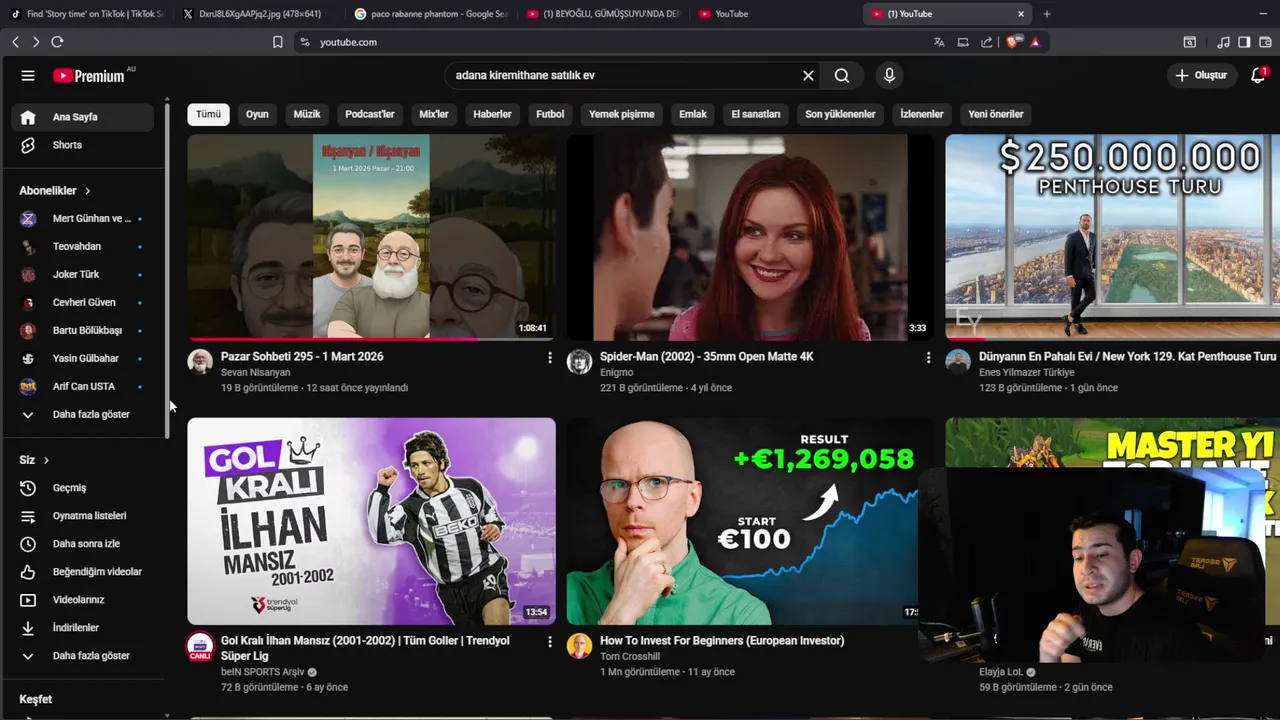Expand the Abonelikler section chevron
1280x720 pixels.
tap(87, 191)
